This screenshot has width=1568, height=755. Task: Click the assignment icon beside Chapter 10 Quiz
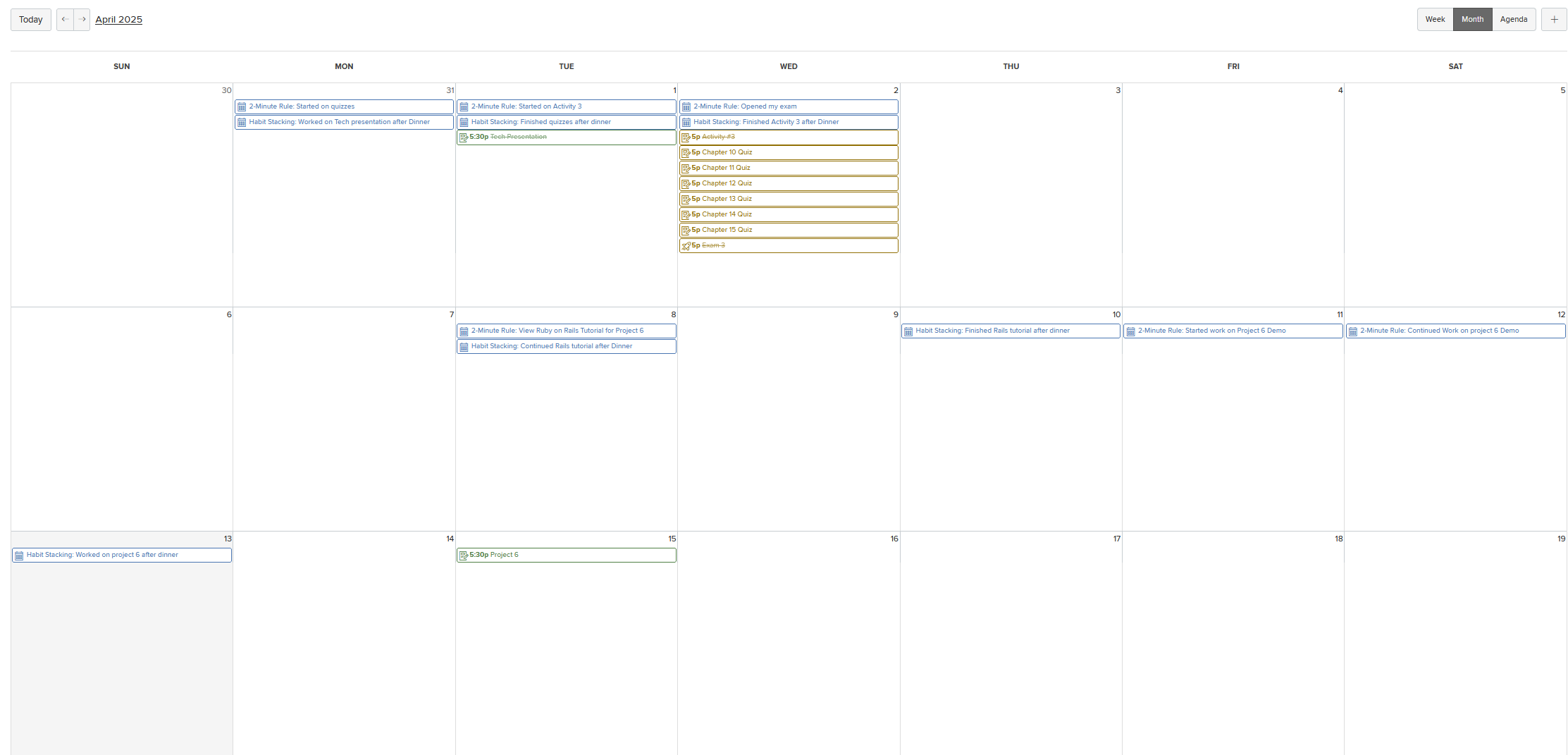(687, 152)
